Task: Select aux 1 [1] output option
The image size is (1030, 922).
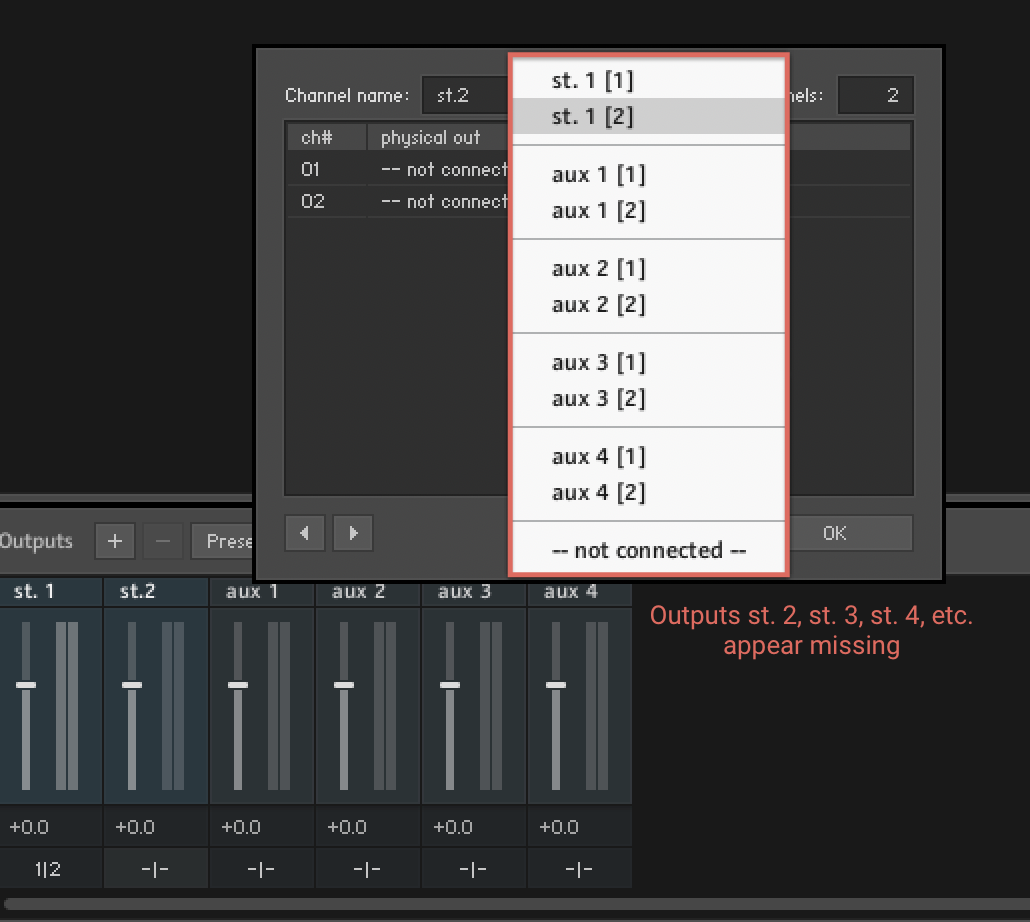Action: point(598,175)
